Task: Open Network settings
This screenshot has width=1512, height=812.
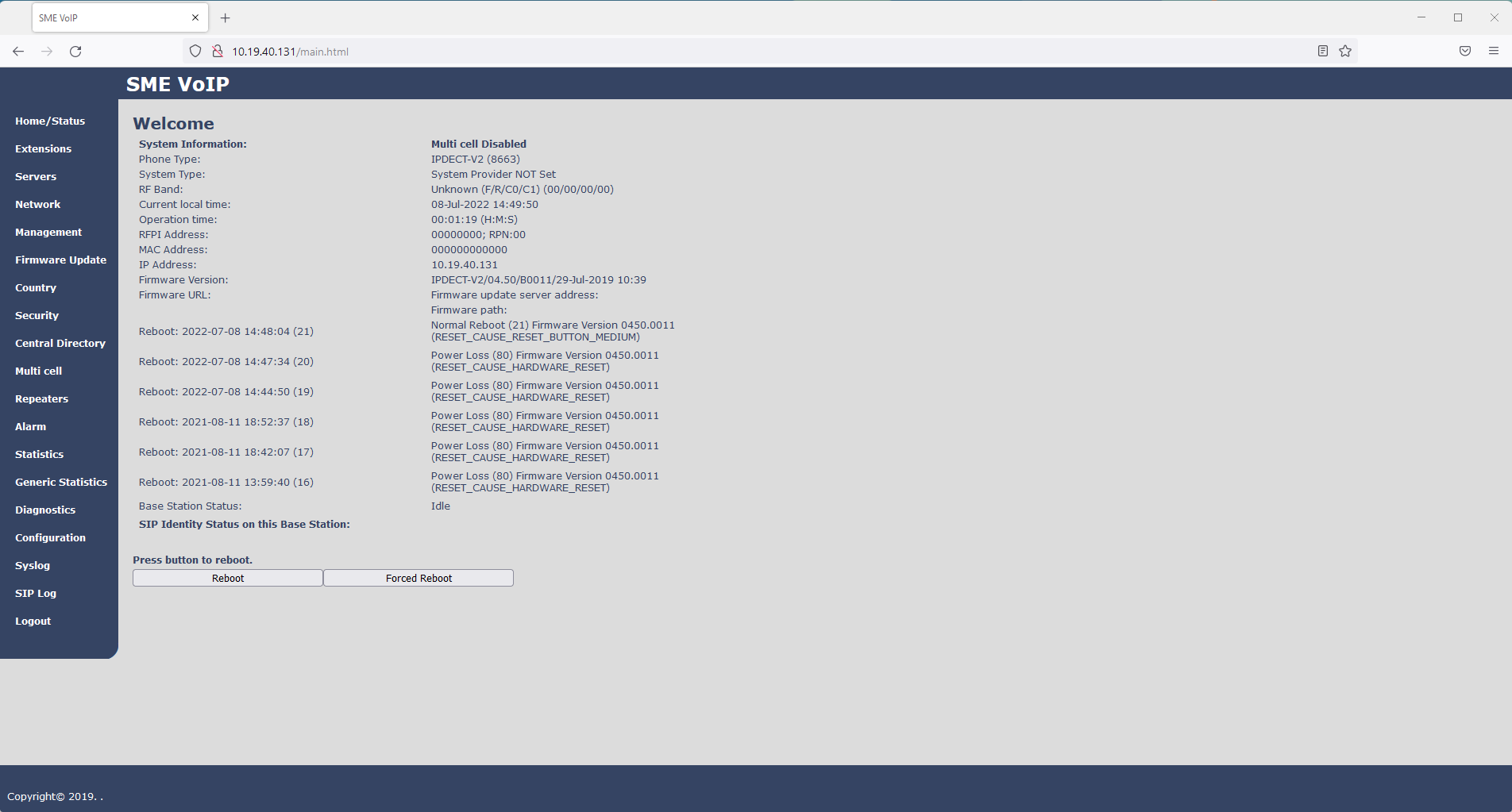Action: [37, 205]
